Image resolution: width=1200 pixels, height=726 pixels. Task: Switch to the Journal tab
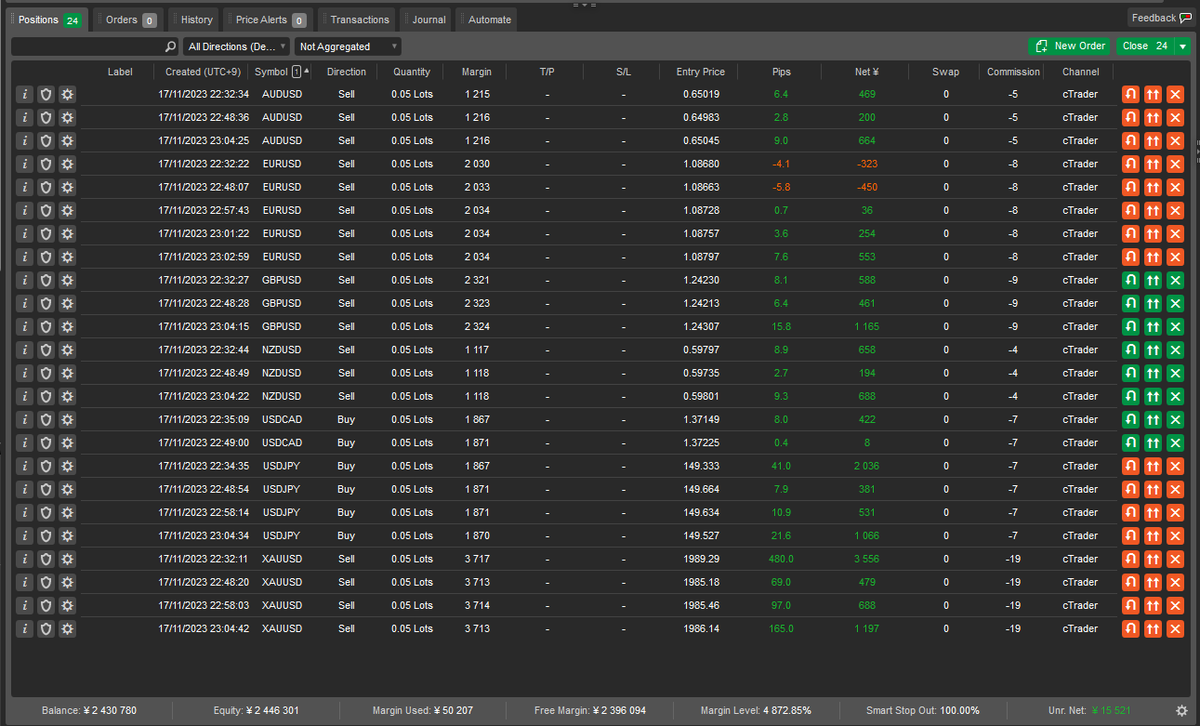425,19
